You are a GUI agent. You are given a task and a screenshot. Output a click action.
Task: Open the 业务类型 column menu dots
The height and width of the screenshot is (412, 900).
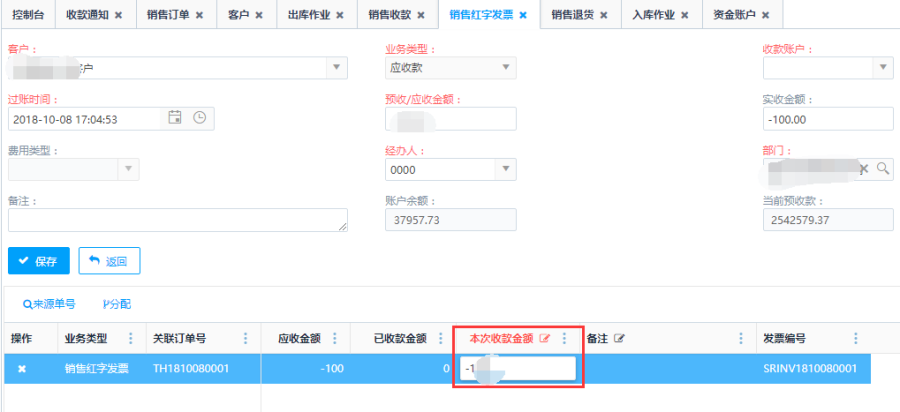[132, 339]
